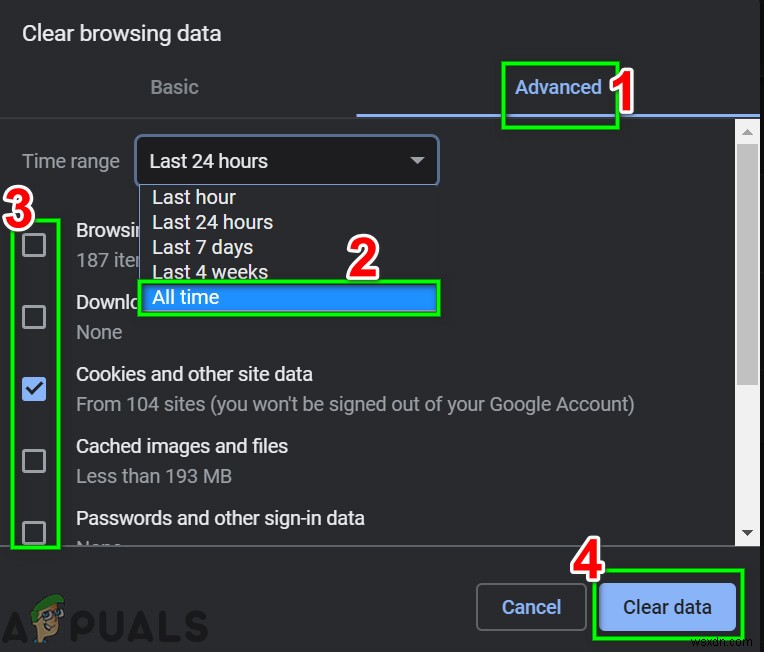
Task: Switch to the Basic tab
Action: click(x=174, y=87)
